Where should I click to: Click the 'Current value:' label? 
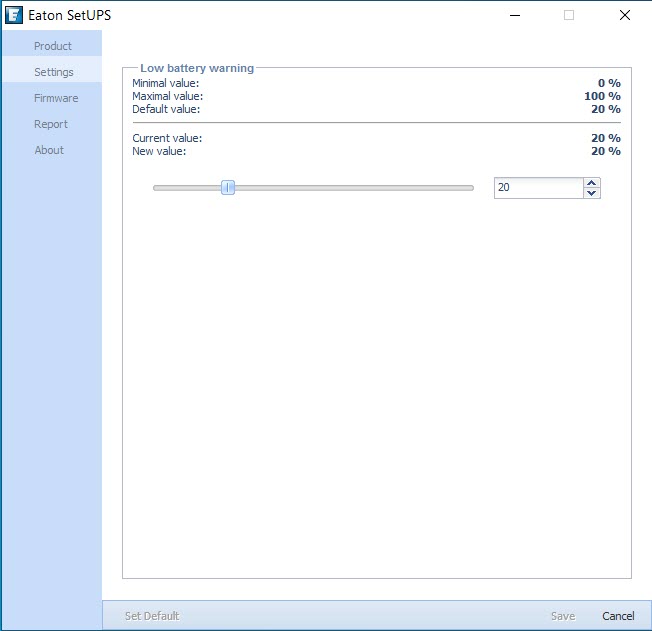coord(167,138)
